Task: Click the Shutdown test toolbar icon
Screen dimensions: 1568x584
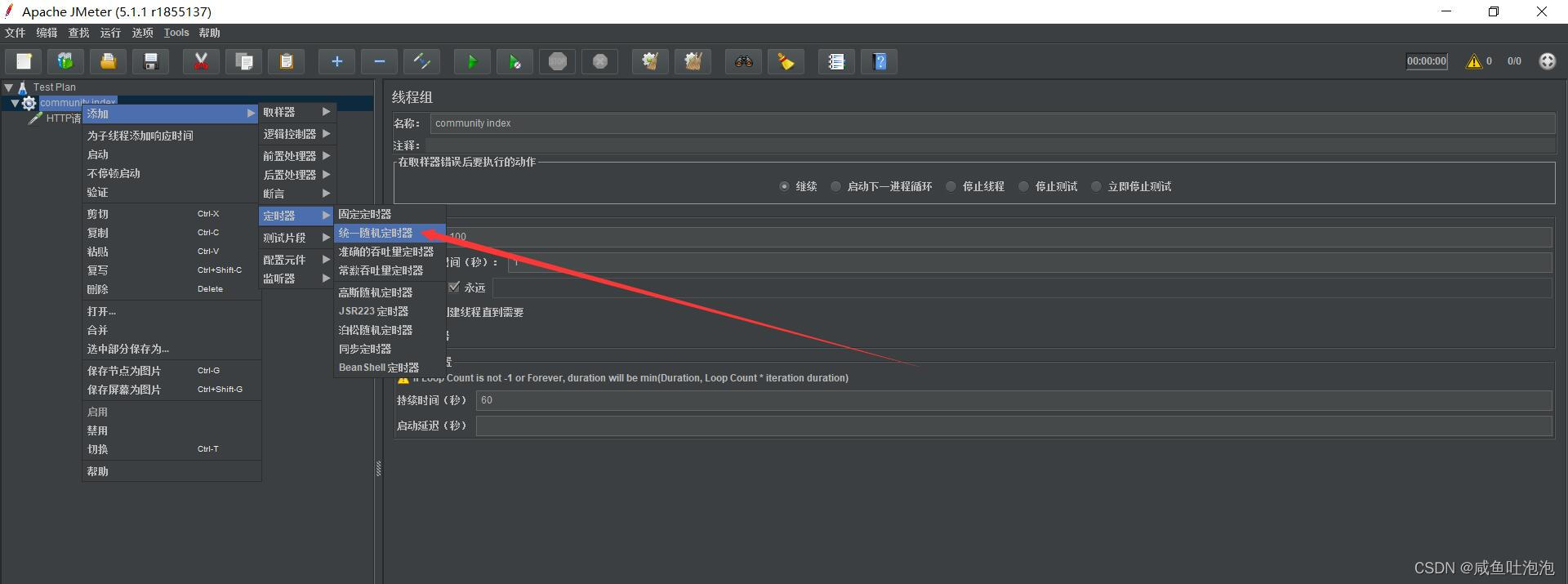Action: tap(600, 61)
